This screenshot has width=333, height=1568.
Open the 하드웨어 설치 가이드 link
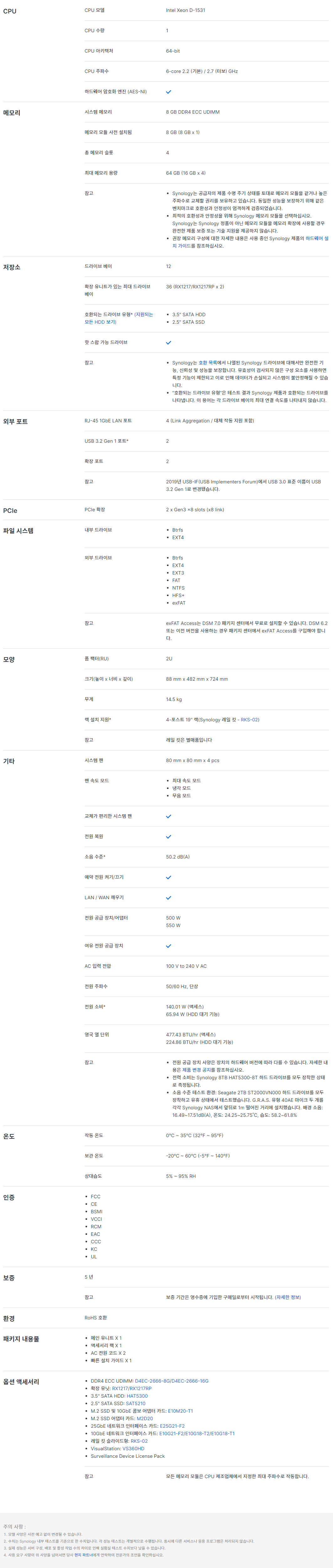[x=317, y=239]
